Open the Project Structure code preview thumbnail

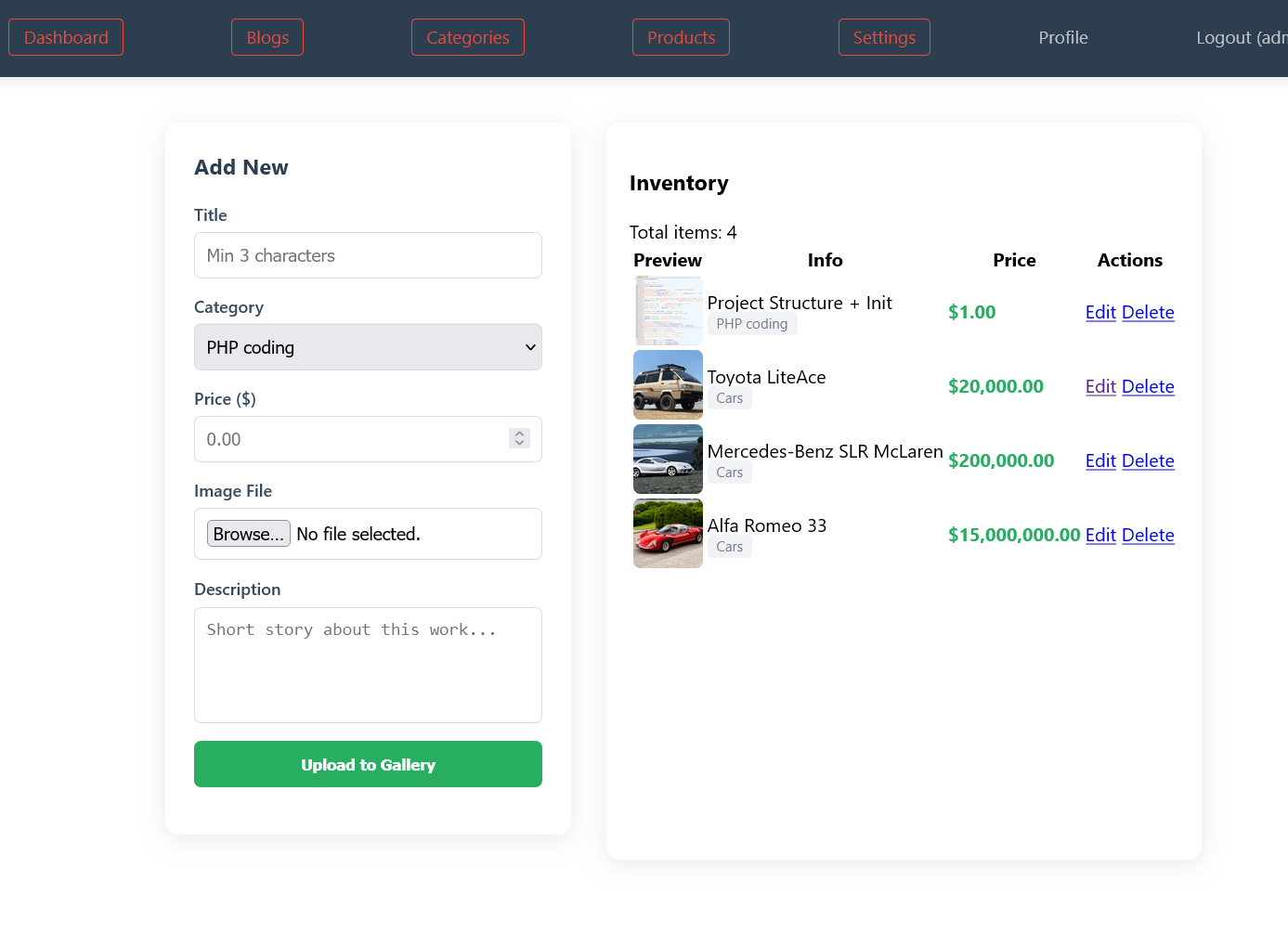(668, 311)
